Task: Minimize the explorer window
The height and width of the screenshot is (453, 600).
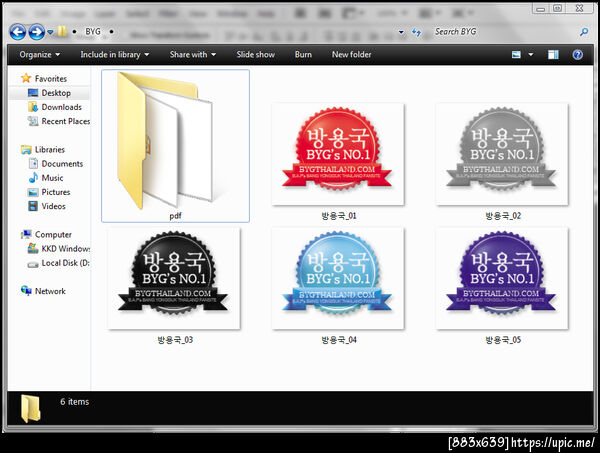Action: [541, 8]
